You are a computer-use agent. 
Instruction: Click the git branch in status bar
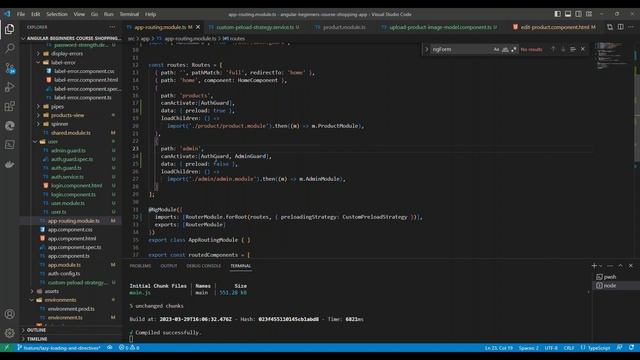[x=59, y=348]
